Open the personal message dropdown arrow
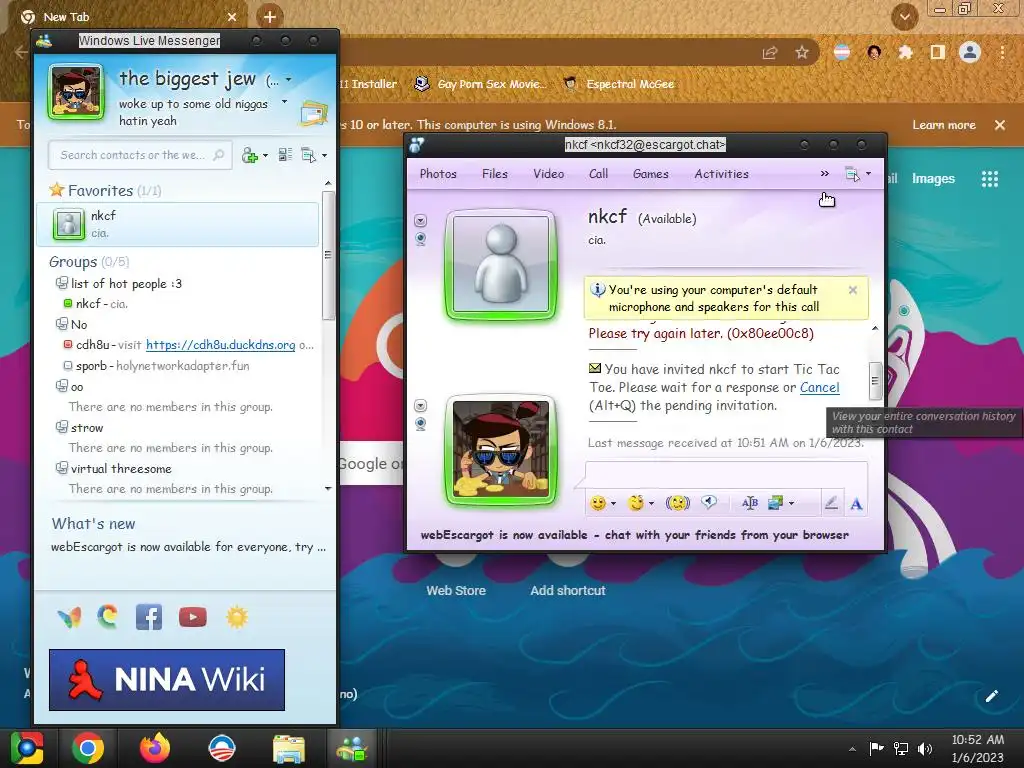The height and width of the screenshot is (768, 1024). click(x=284, y=102)
